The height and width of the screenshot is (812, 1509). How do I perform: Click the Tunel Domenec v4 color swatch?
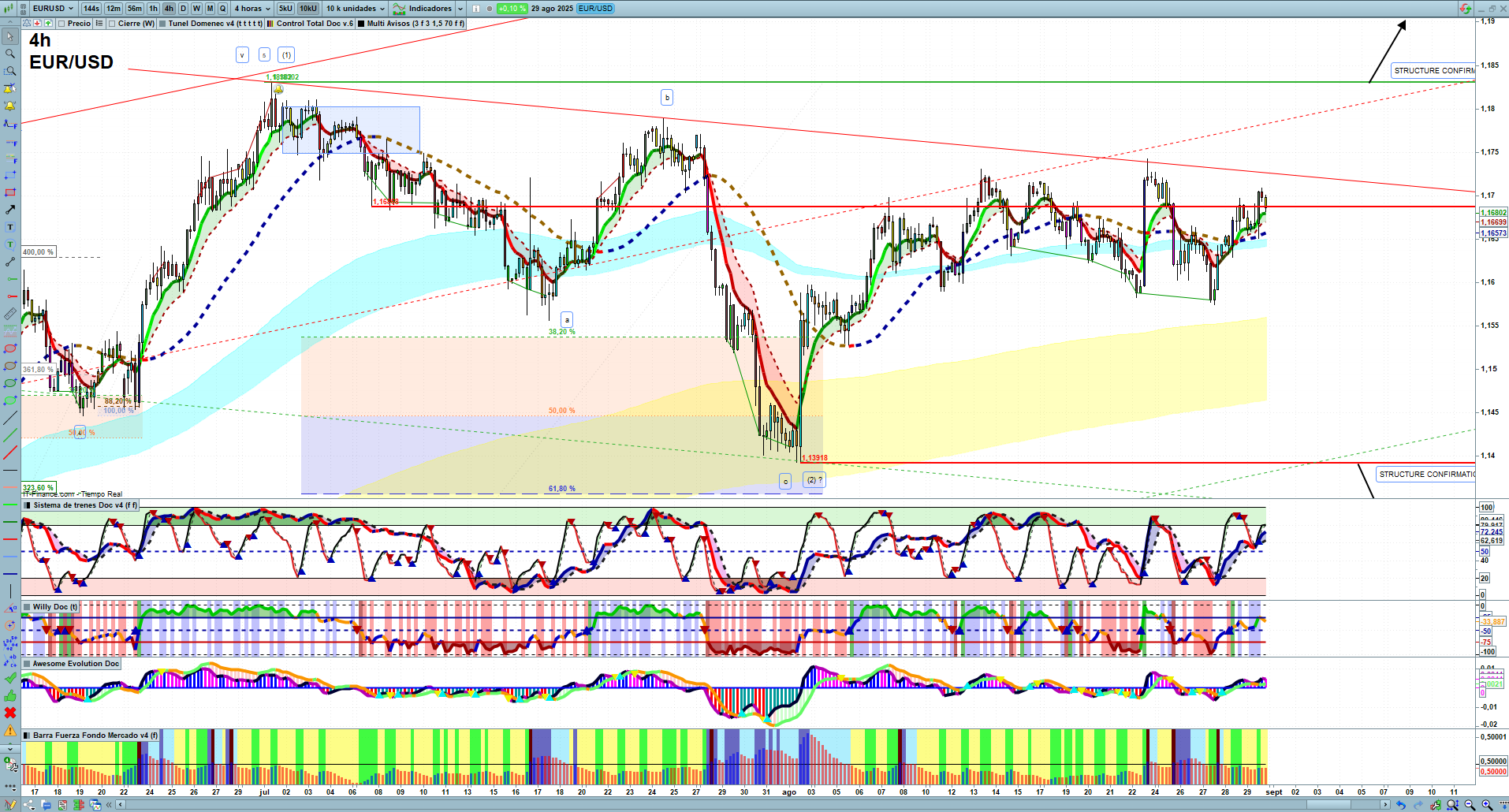tap(162, 24)
